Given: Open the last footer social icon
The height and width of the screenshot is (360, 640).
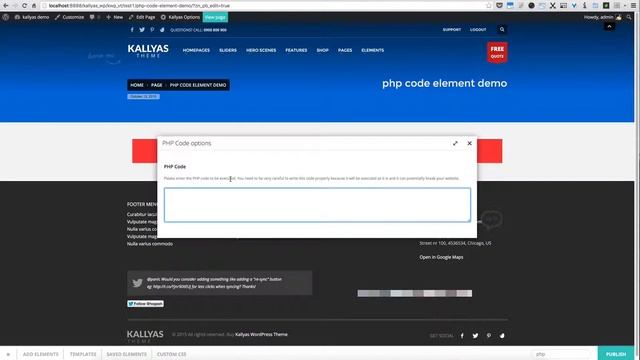Looking at the screenshot, I should click(502, 336).
